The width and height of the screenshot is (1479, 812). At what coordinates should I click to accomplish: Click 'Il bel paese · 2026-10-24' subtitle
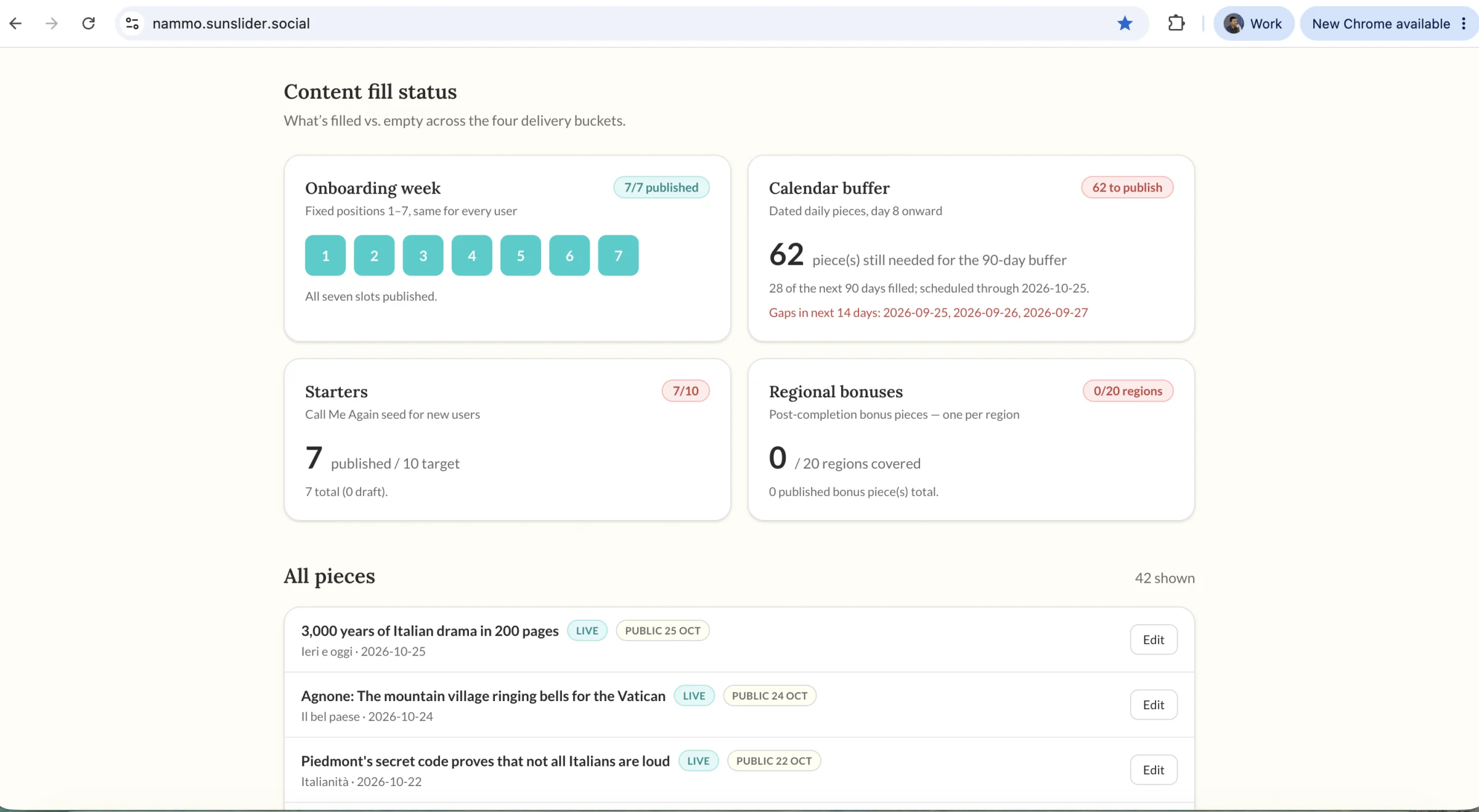(367, 717)
